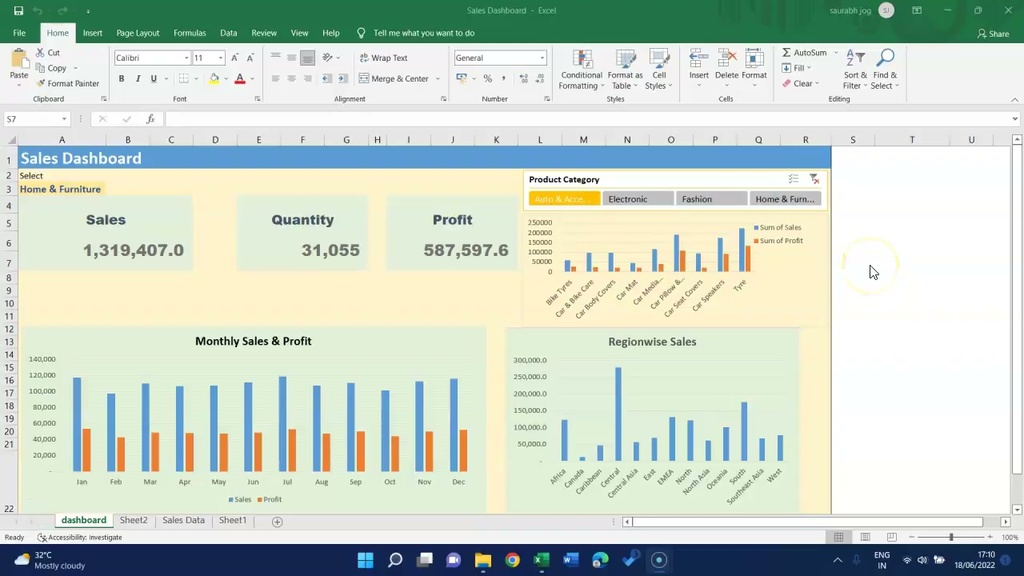Viewport: 1024px width, 576px height.
Task: Select the Format as Table icon
Action: 625,70
